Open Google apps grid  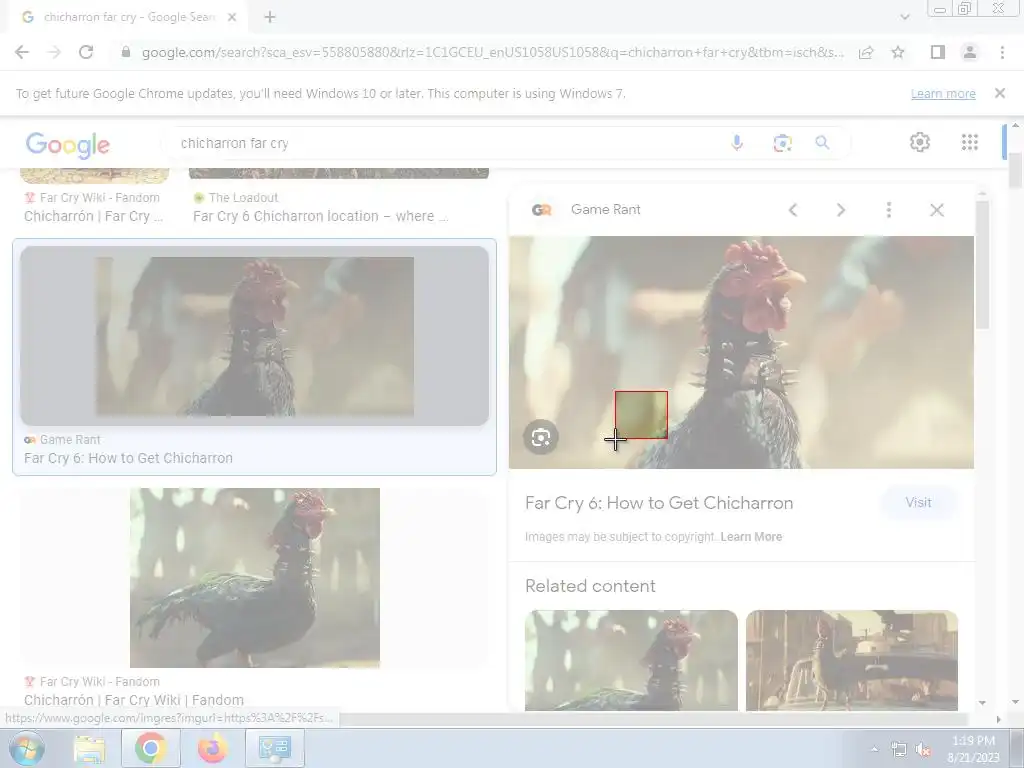point(970,142)
